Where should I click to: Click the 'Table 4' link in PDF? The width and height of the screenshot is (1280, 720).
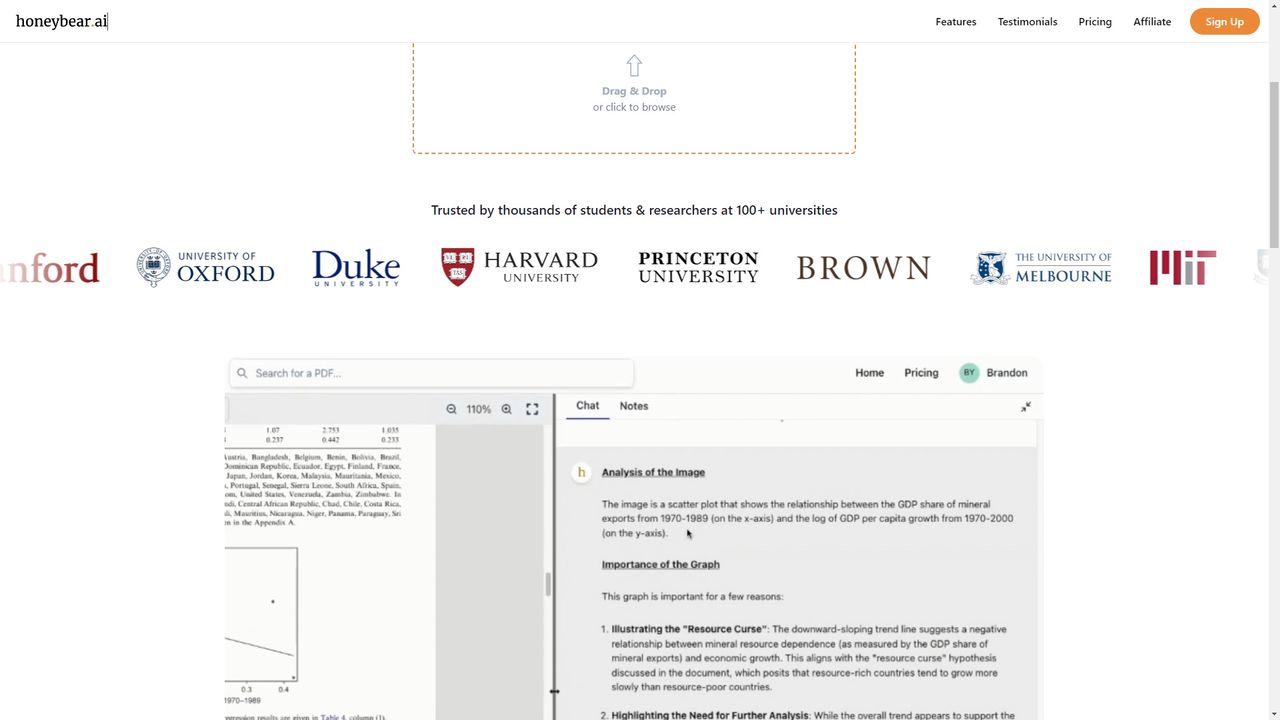pyautogui.click(x=334, y=717)
